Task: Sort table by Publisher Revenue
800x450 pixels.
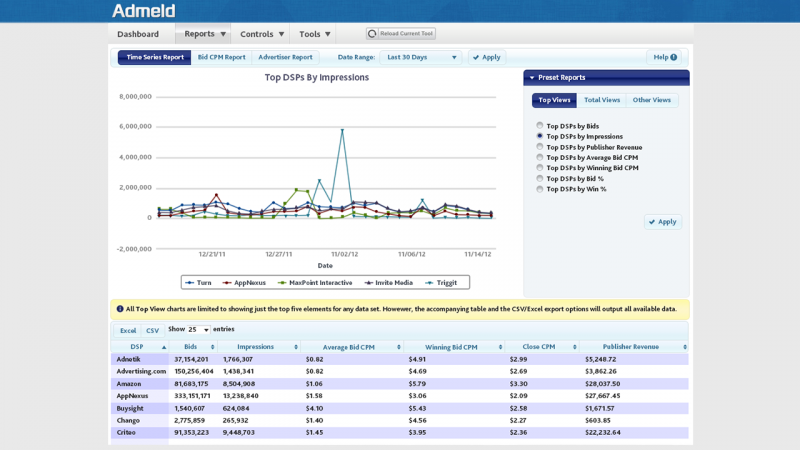Action: (x=634, y=347)
